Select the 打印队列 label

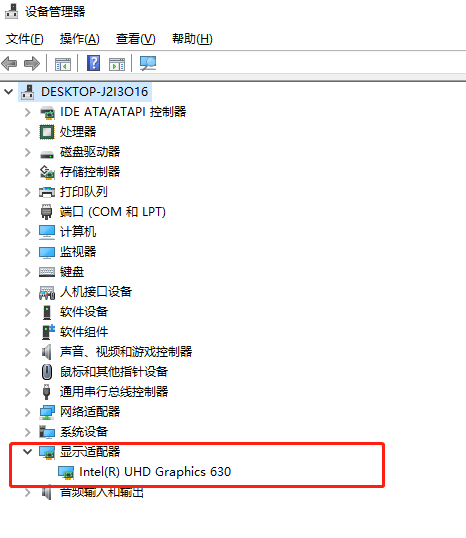[84, 192]
